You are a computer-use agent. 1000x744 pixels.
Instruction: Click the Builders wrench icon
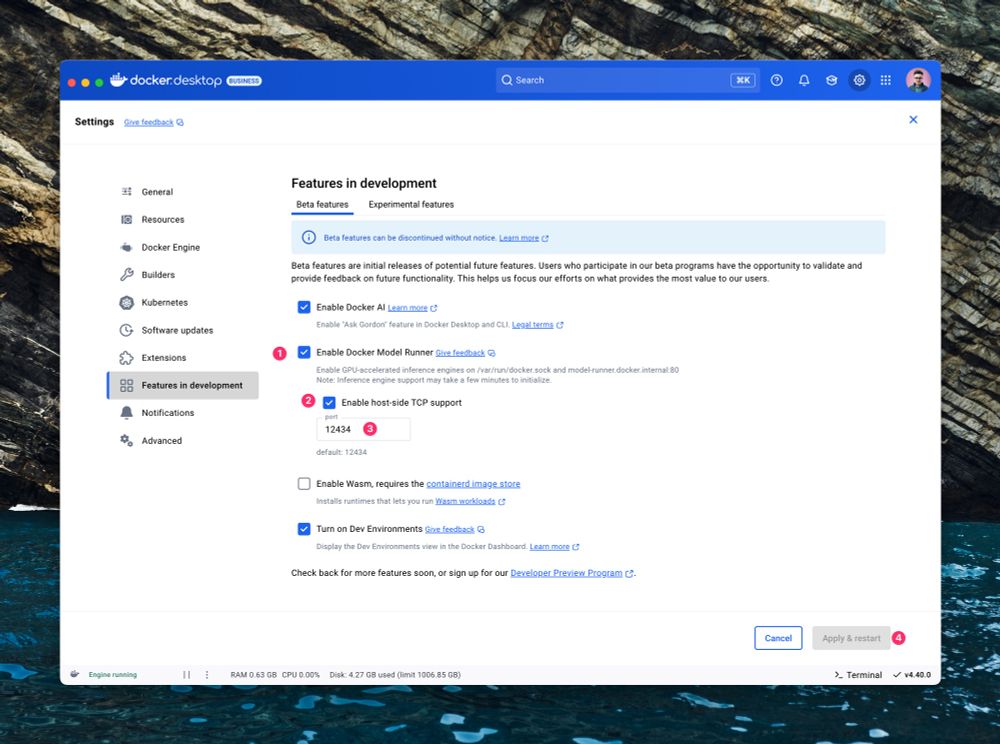tap(127, 275)
